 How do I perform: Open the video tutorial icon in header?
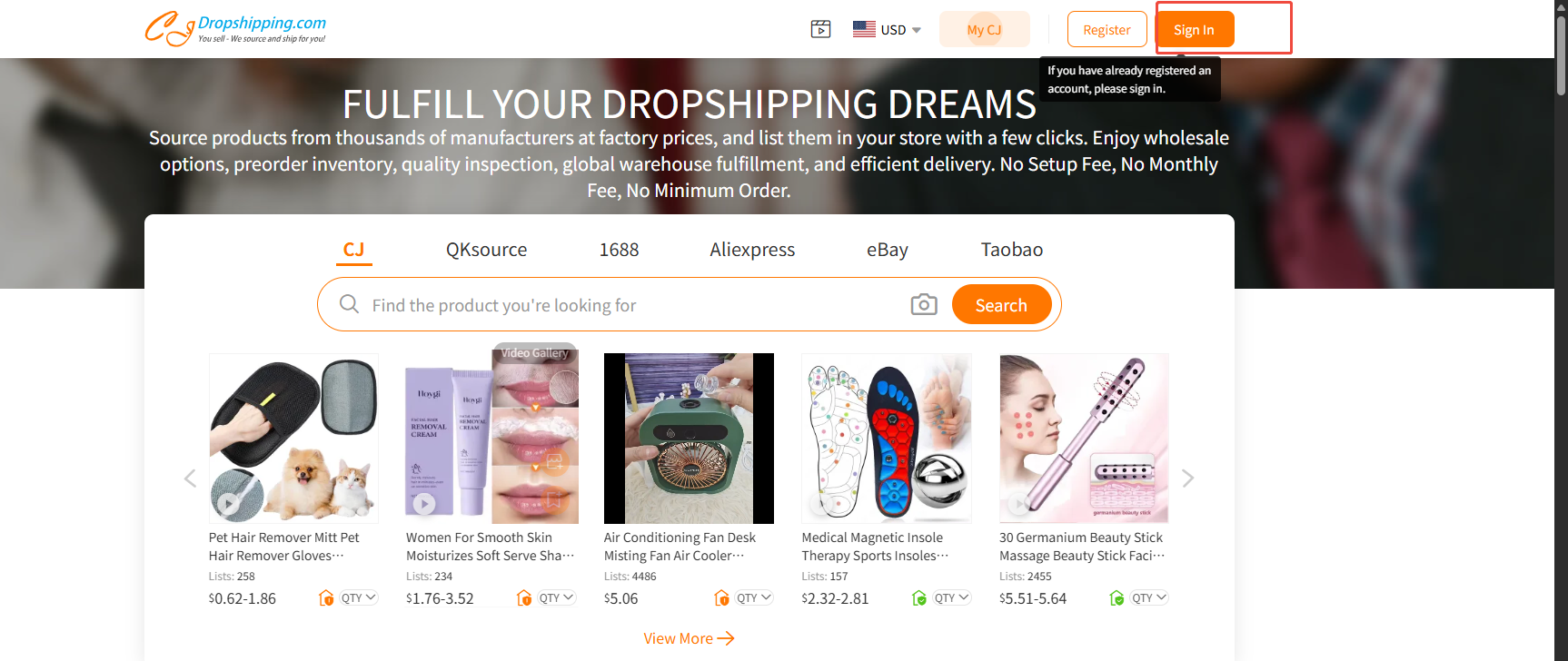coord(820,29)
